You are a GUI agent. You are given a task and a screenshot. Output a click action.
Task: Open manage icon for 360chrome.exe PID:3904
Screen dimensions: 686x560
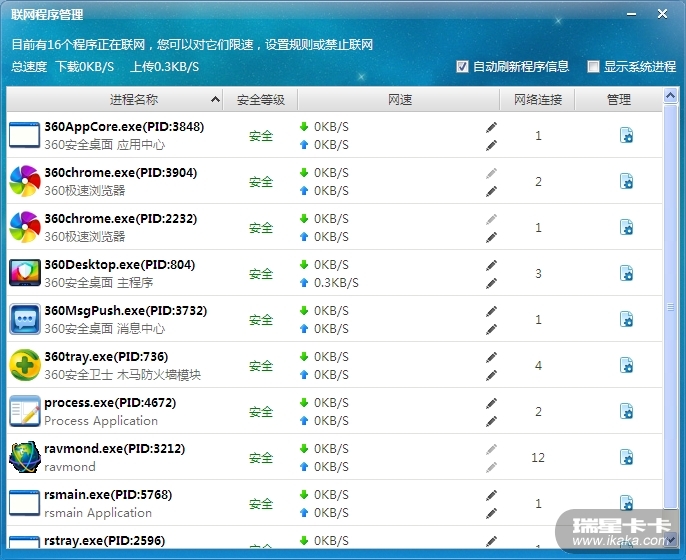(626, 181)
